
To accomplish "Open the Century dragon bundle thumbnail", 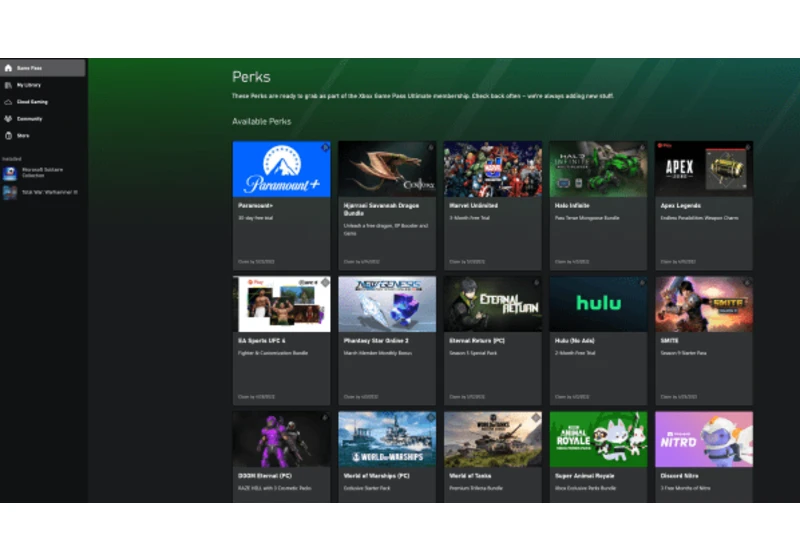I will tap(387, 169).
